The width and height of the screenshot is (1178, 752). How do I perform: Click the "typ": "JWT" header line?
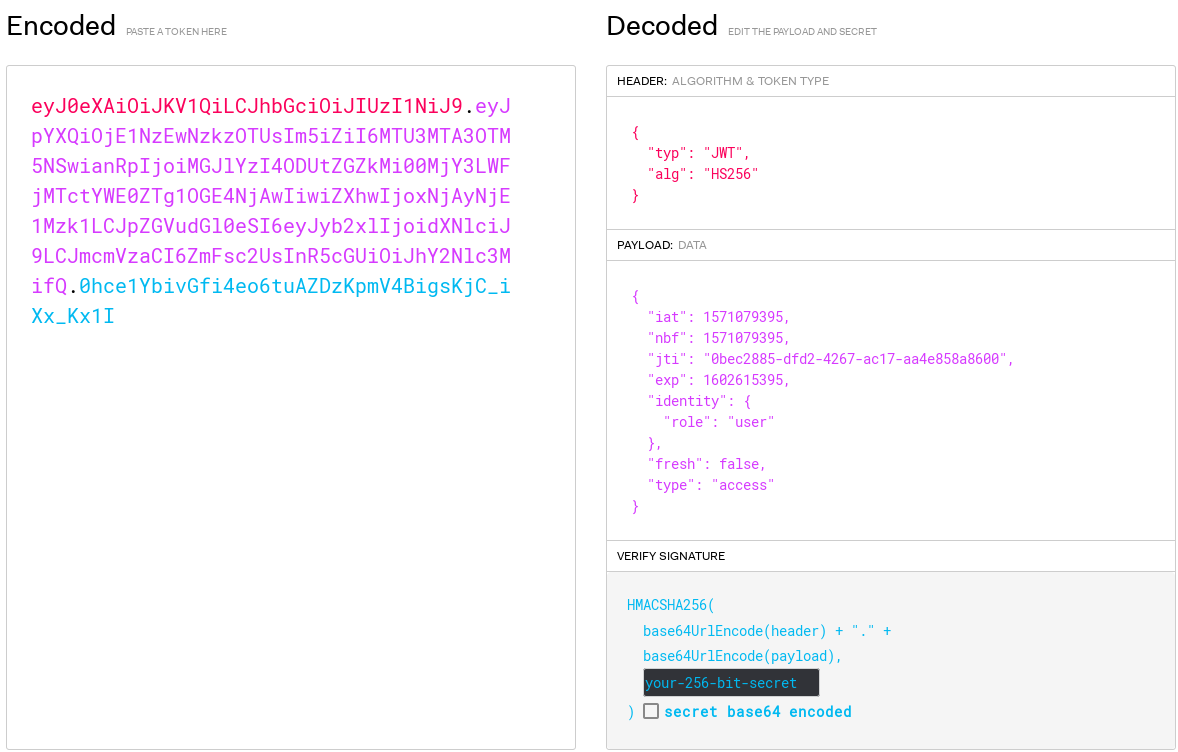click(x=699, y=153)
